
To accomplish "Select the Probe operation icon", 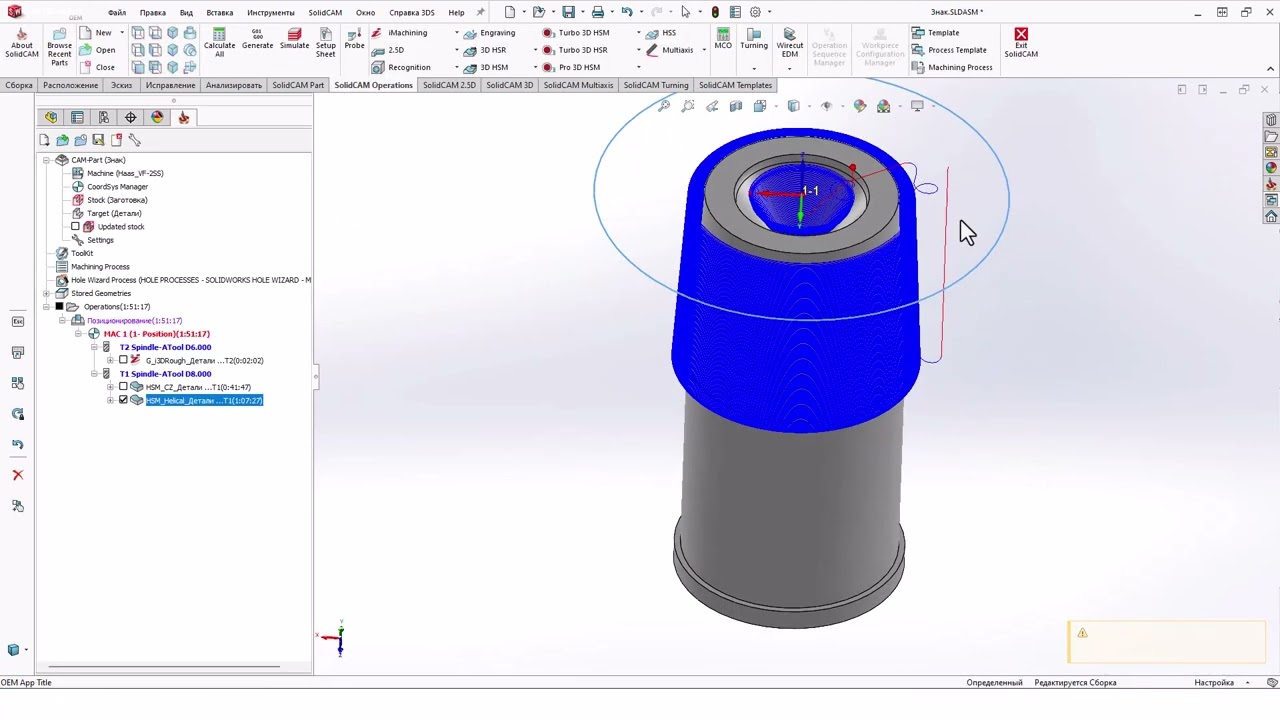I will click(354, 39).
